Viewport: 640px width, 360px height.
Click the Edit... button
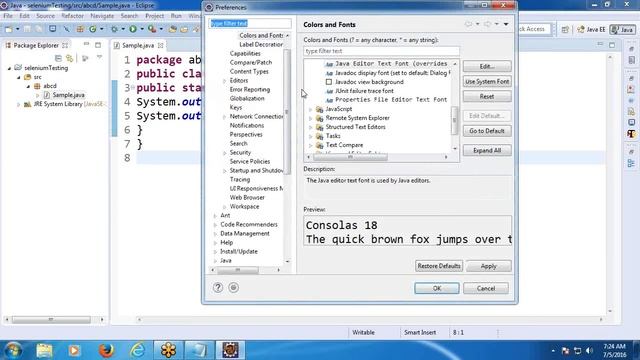point(487,66)
